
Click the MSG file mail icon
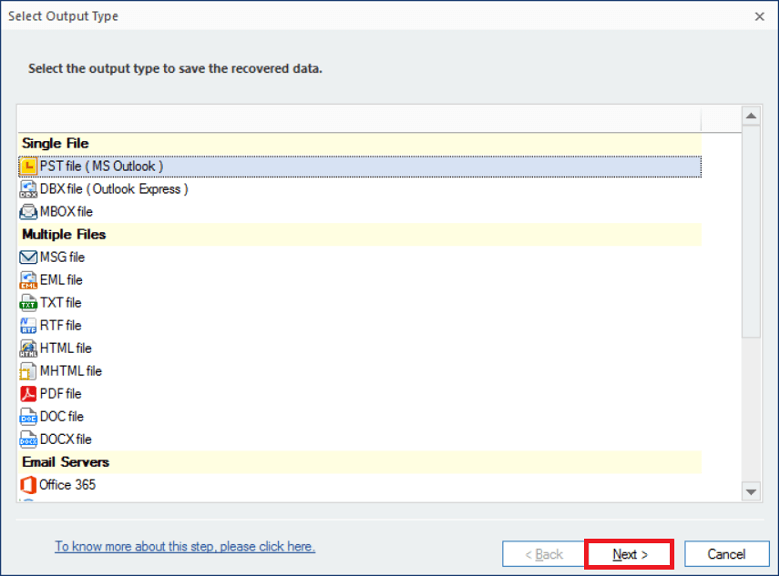tap(28, 257)
